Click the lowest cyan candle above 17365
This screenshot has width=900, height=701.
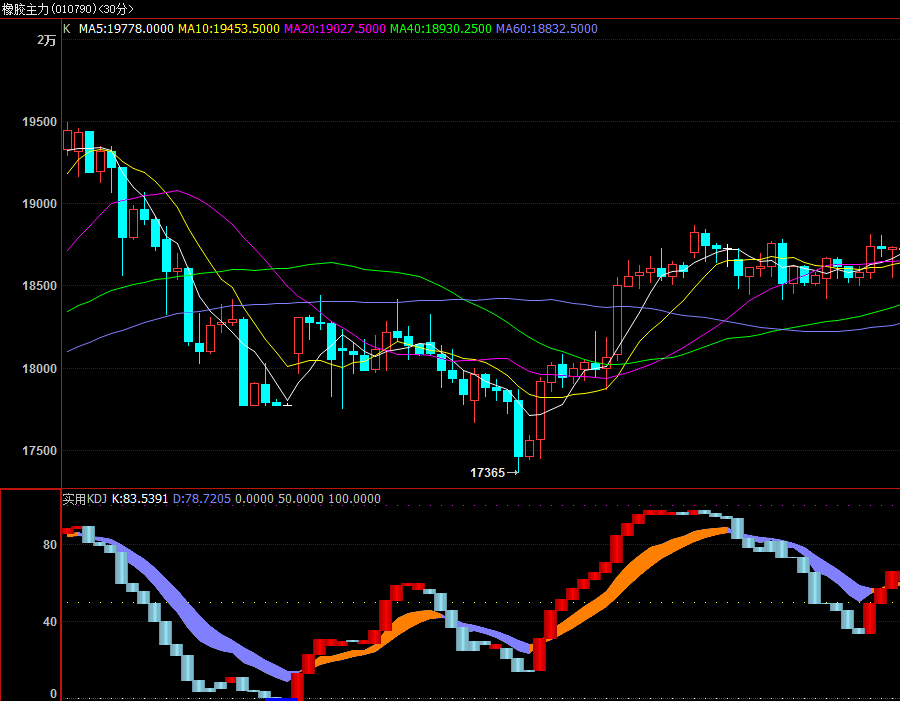click(x=518, y=428)
